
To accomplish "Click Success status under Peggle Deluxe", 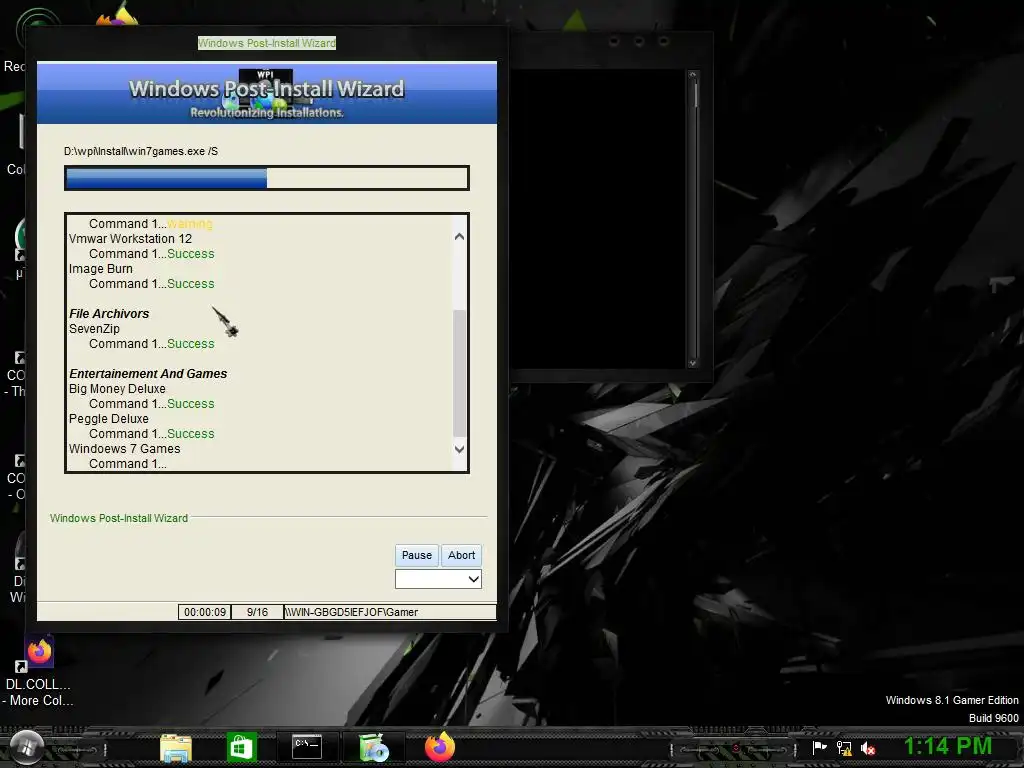I will point(191,434).
